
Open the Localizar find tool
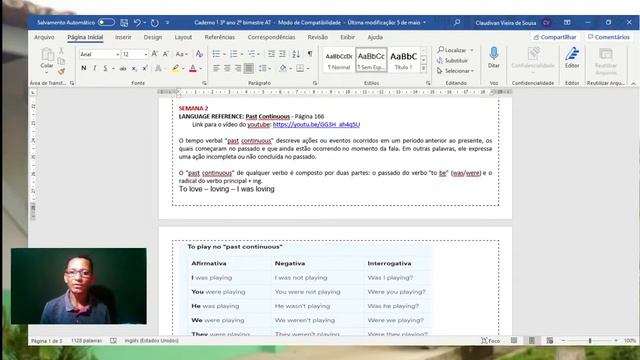coord(452,50)
